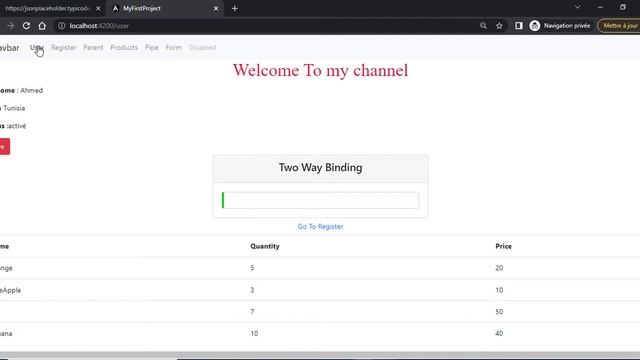Click the activé status text
The image size is (640, 360).
click(x=16, y=126)
